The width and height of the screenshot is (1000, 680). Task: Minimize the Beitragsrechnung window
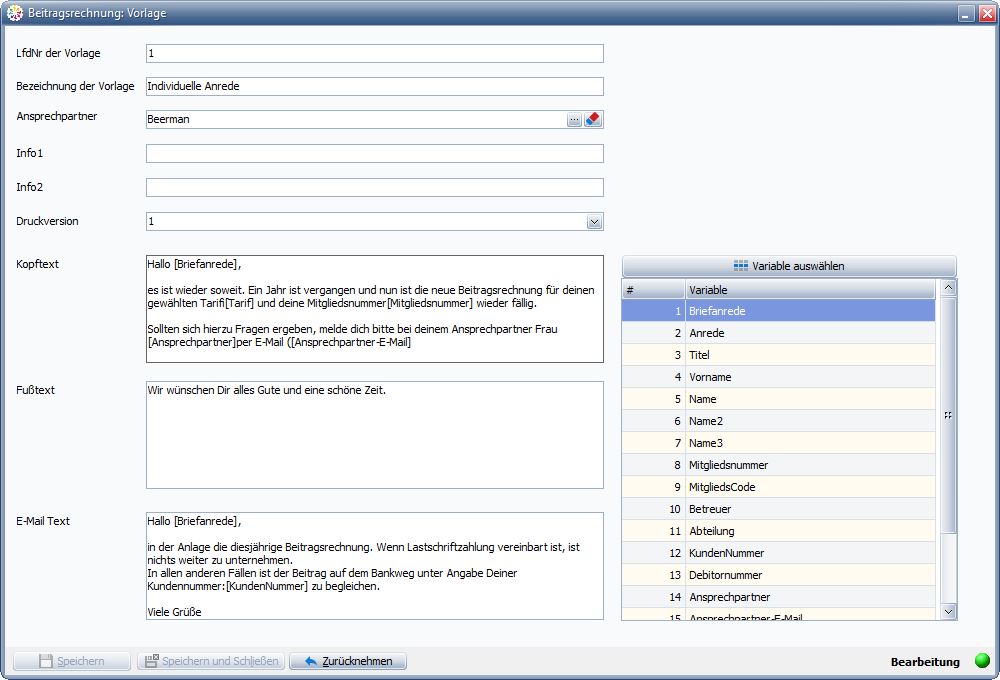(x=966, y=13)
